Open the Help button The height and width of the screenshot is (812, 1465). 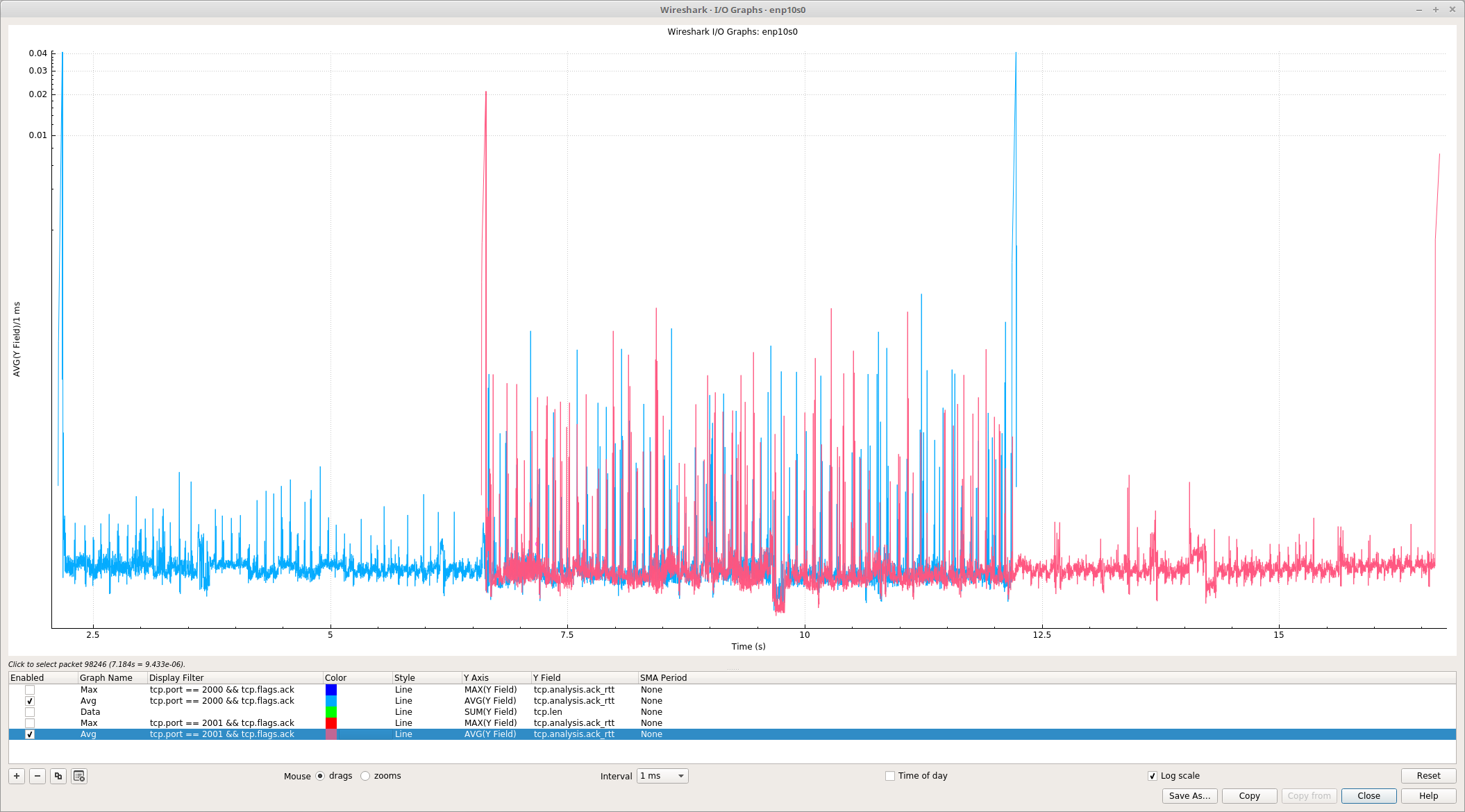(1428, 796)
